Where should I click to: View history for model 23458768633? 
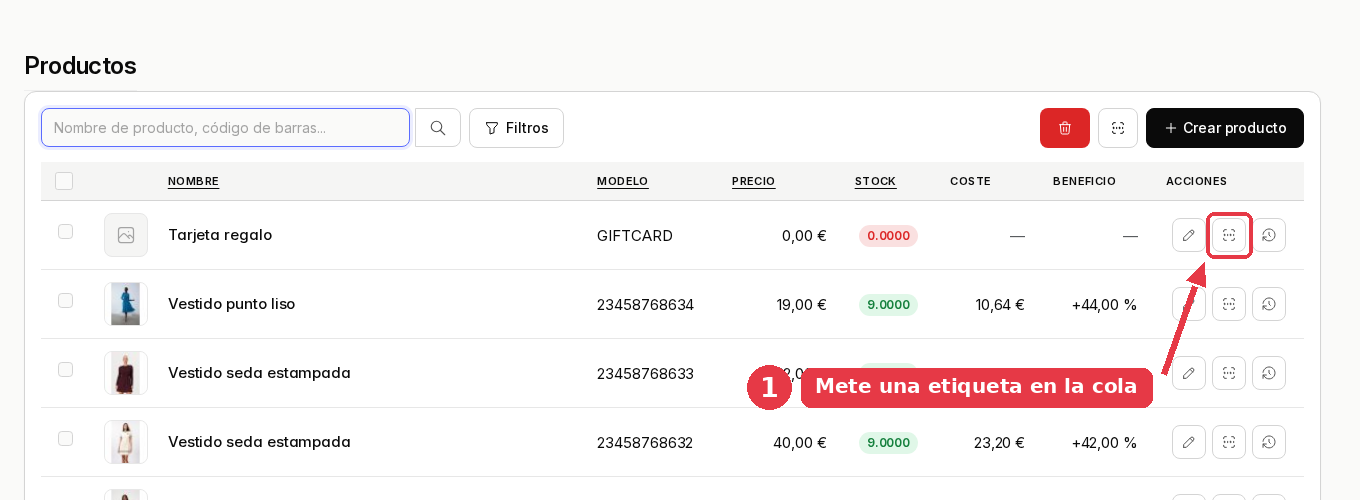1269,373
